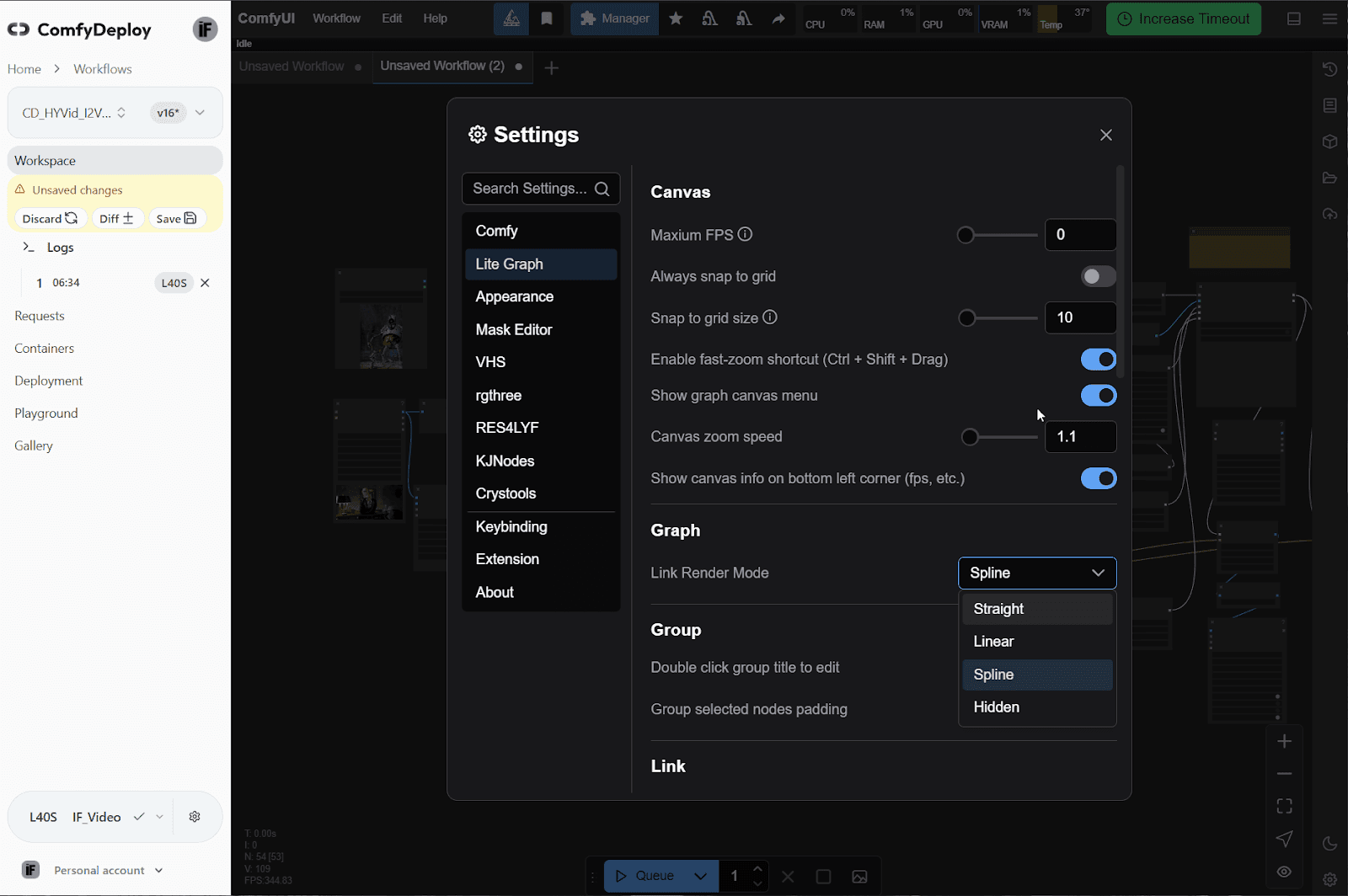Switch to Unsaved Workflow tab
Viewport: 1348px width, 896px height.
(x=292, y=67)
